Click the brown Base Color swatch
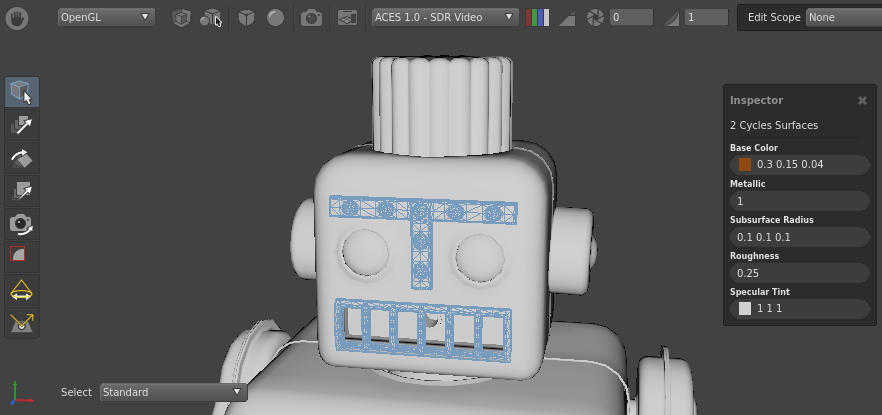 (x=744, y=164)
